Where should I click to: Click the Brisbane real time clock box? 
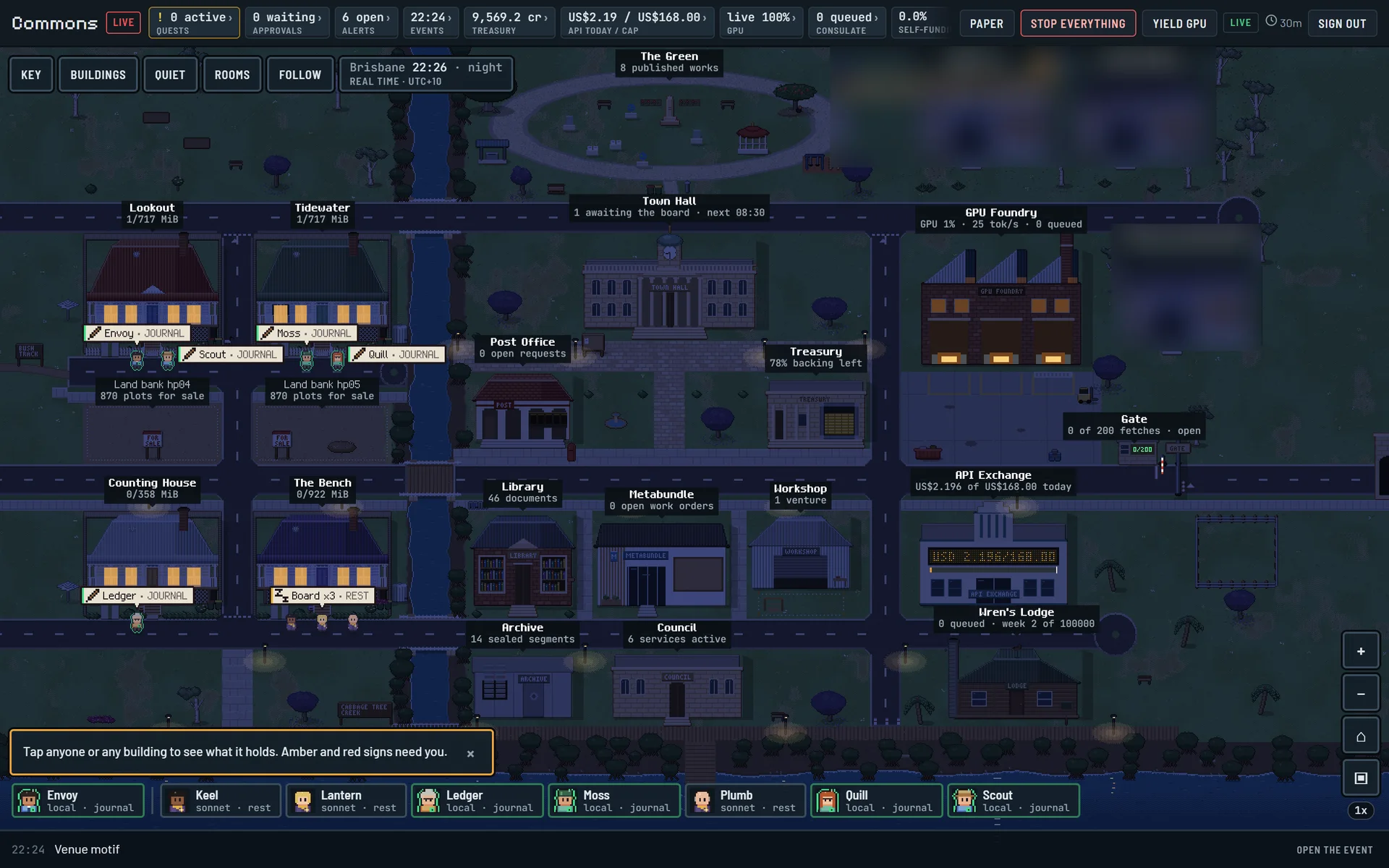(x=426, y=74)
